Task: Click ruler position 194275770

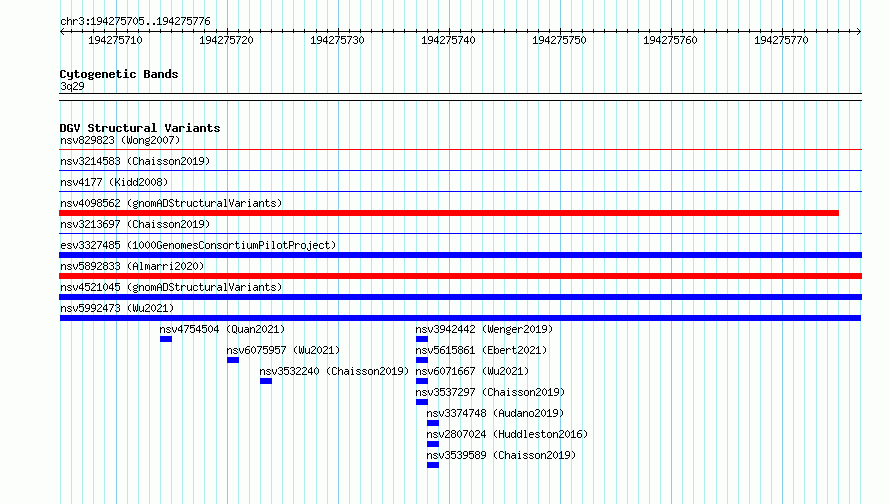Action: tap(781, 40)
